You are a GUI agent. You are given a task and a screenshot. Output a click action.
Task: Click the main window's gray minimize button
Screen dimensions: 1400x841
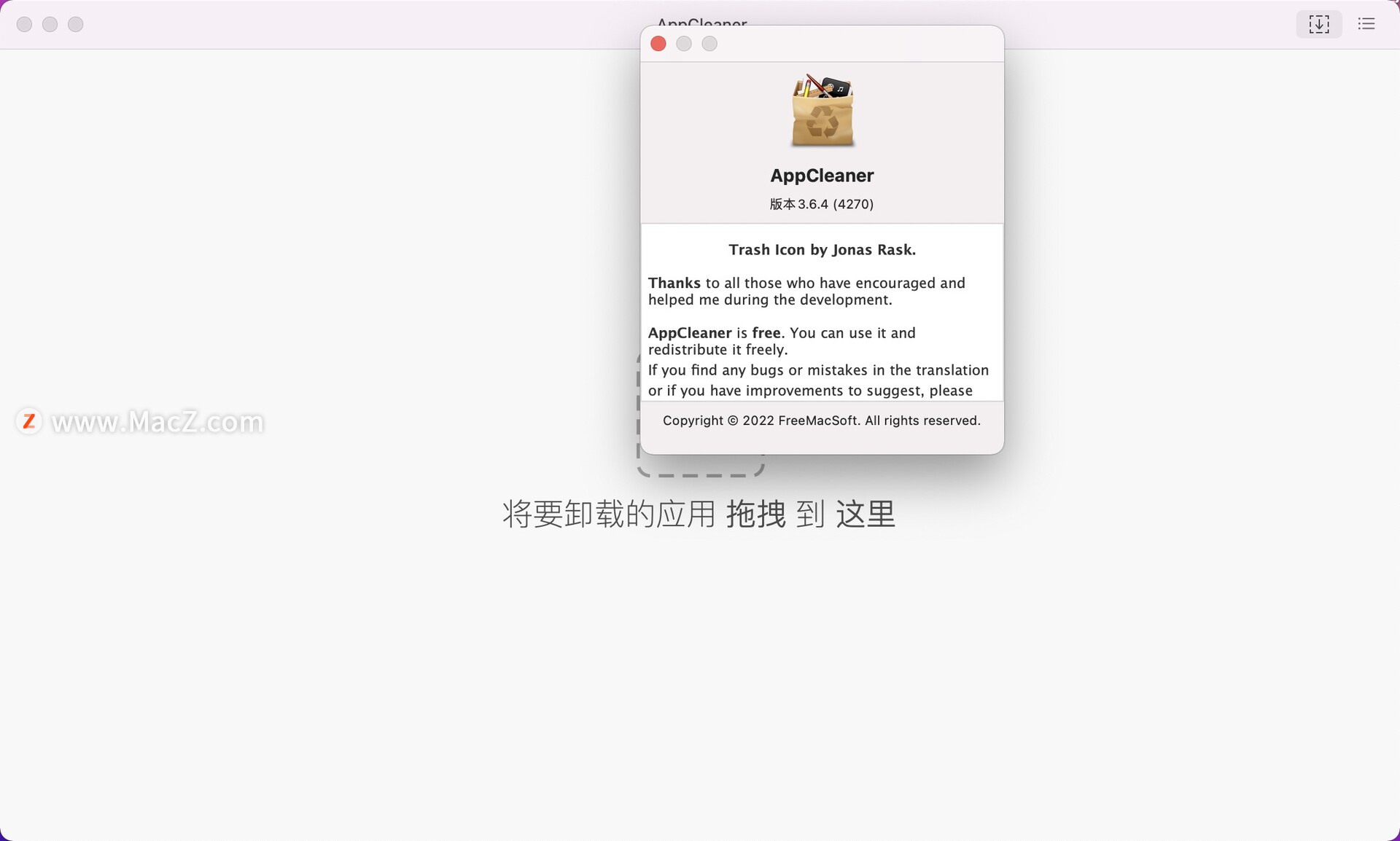pyautogui.click(x=50, y=24)
